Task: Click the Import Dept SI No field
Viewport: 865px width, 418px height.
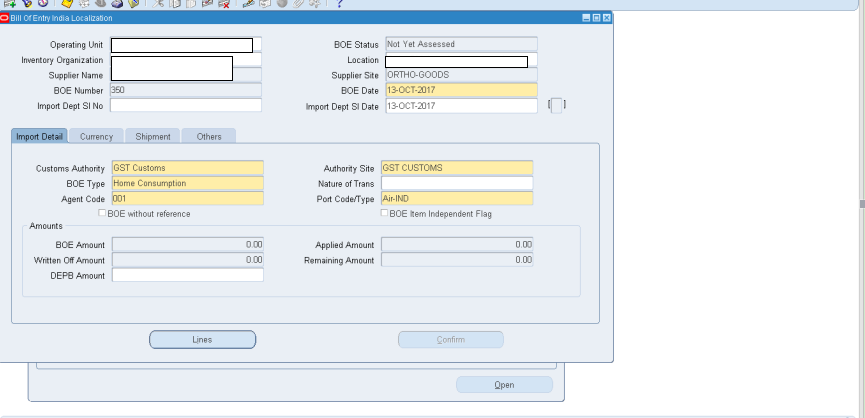Action: tap(186, 105)
